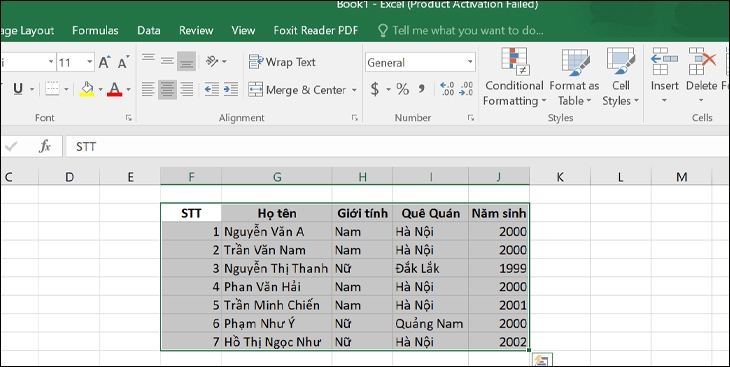Expand the Borders dropdown arrow
Image resolution: width=730 pixels, height=367 pixels.
click(x=66, y=89)
